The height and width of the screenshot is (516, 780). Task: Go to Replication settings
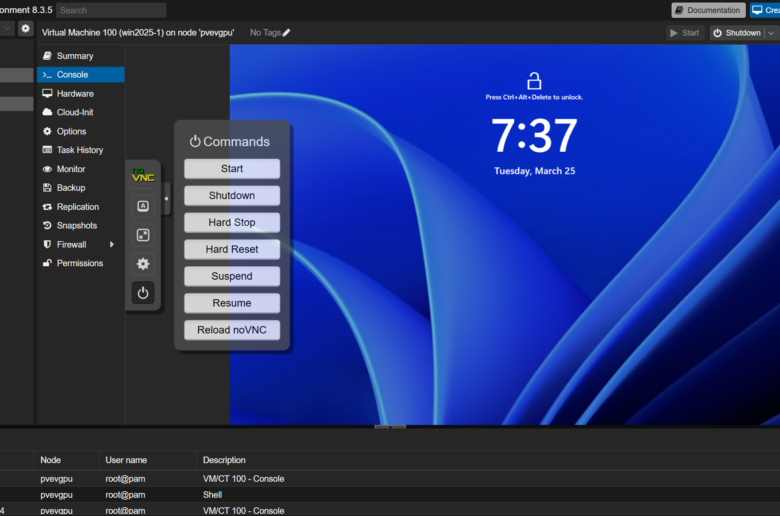pyautogui.click(x=81, y=206)
